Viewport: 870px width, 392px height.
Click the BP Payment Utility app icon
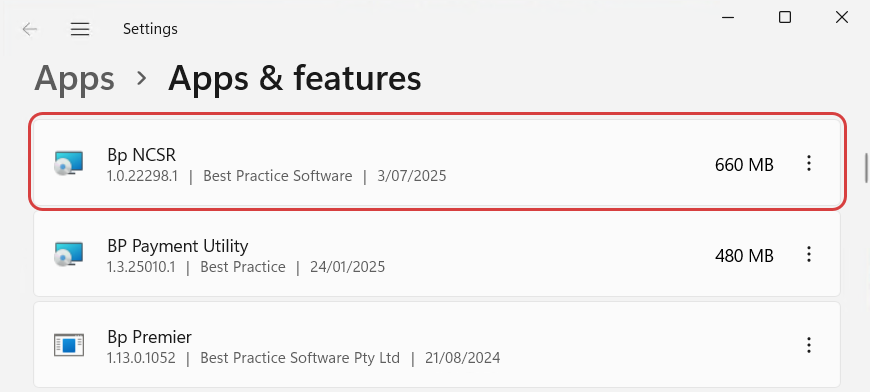pos(69,255)
